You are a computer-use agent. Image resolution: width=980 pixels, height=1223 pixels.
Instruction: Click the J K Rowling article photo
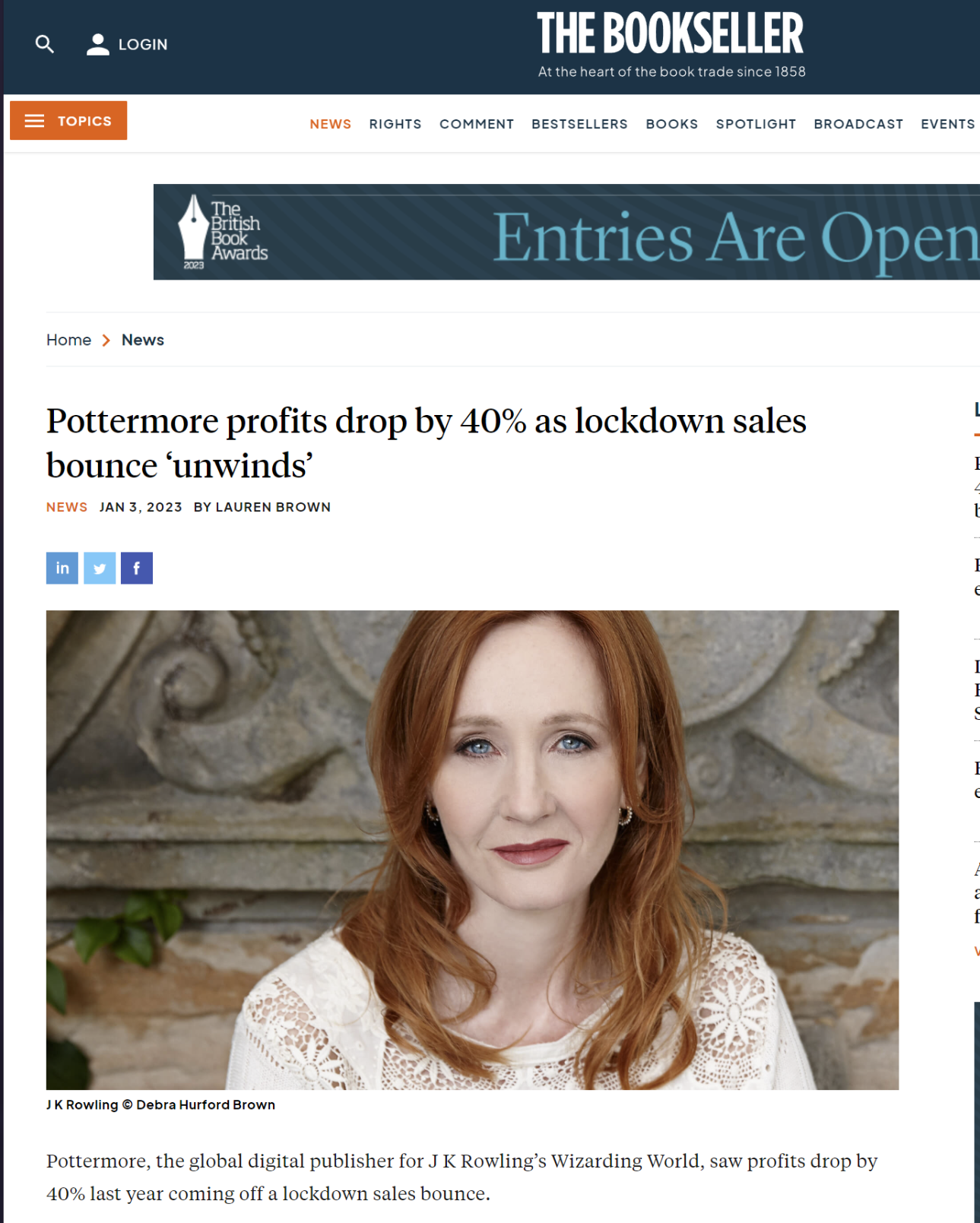click(x=472, y=850)
